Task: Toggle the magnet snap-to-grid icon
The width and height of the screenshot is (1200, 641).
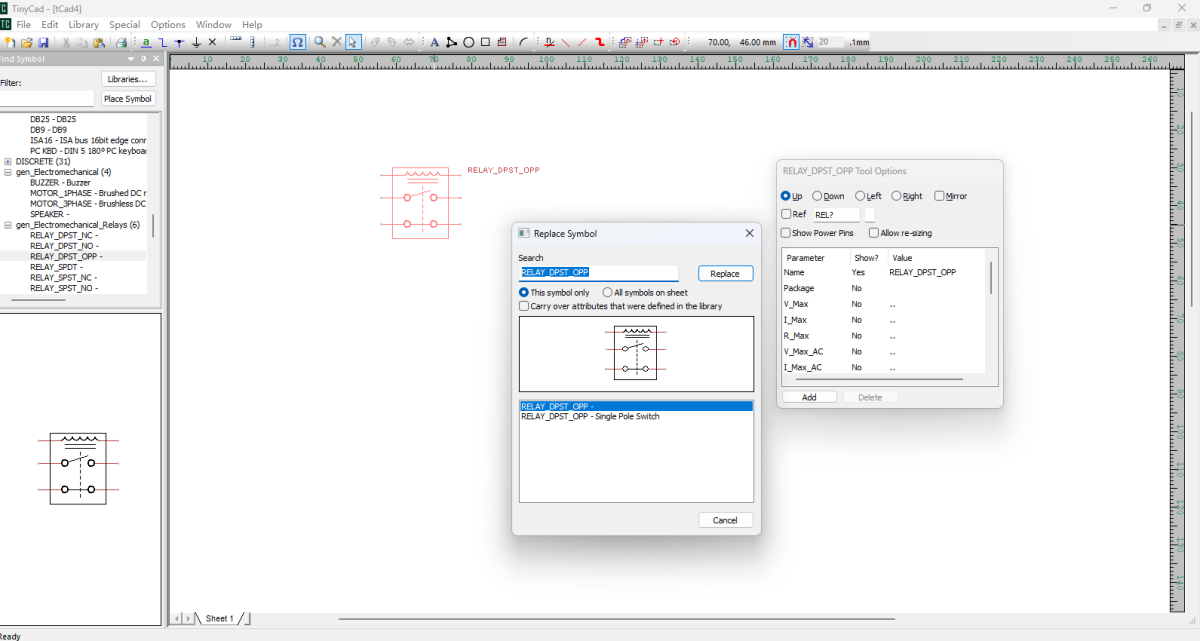Action: coord(792,43)
